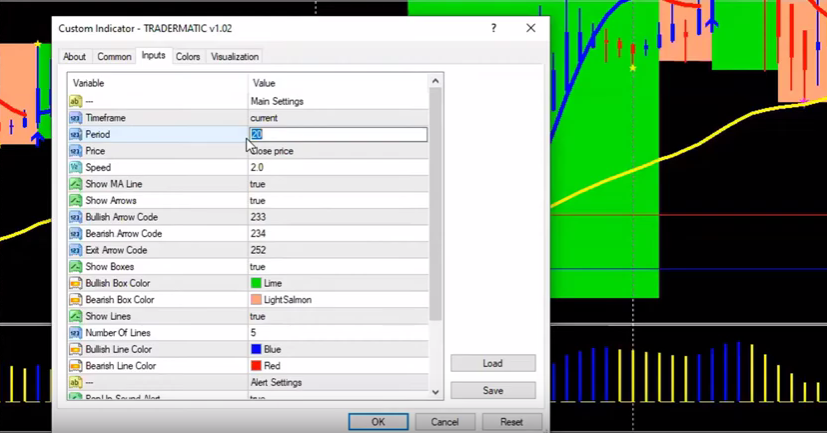
Task: Click OK to apply indicator settings
Action: pos(378,422)
